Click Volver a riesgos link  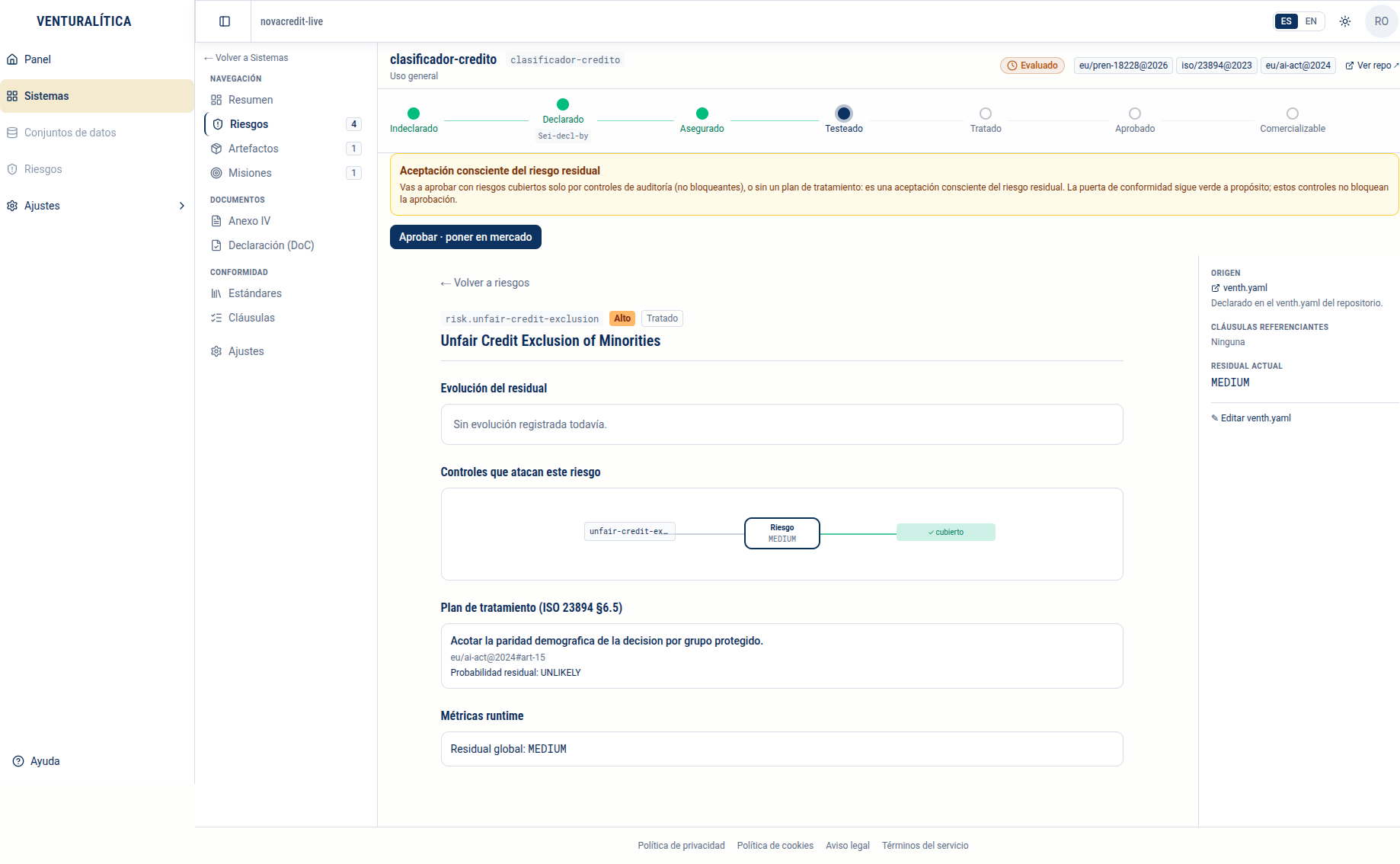pos(485,283)
